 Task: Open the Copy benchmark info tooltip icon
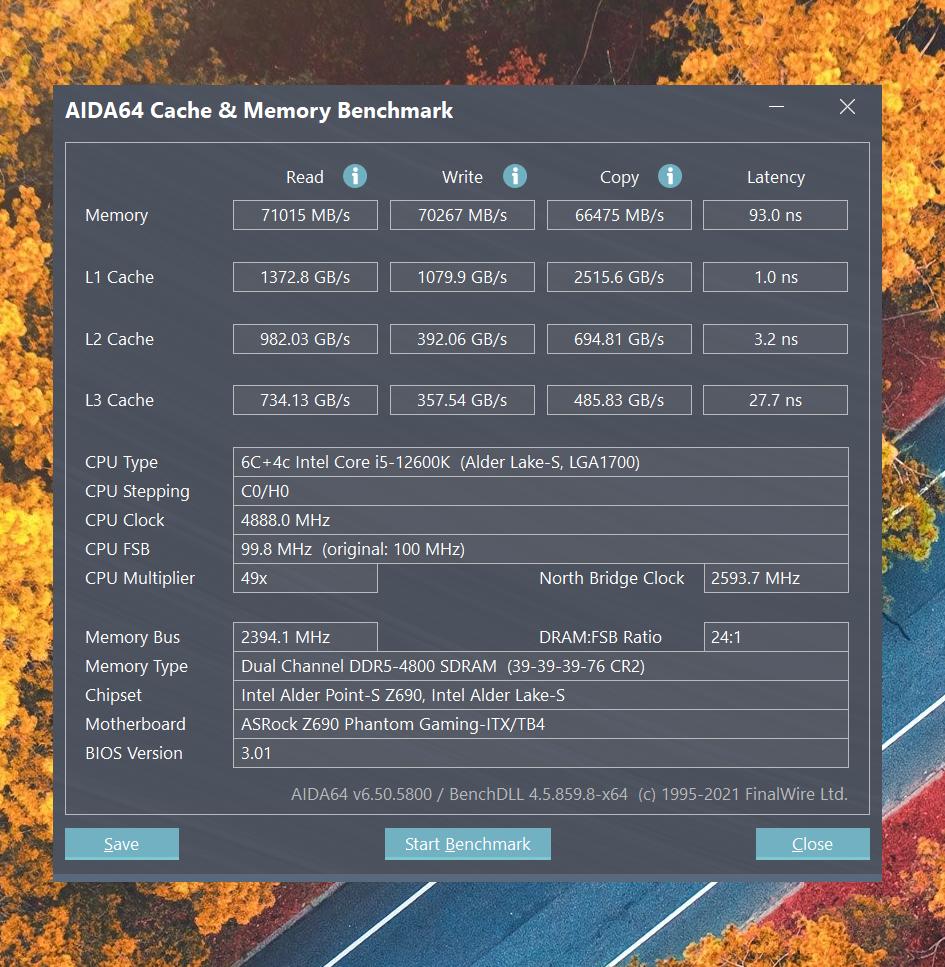coord(671,176)
